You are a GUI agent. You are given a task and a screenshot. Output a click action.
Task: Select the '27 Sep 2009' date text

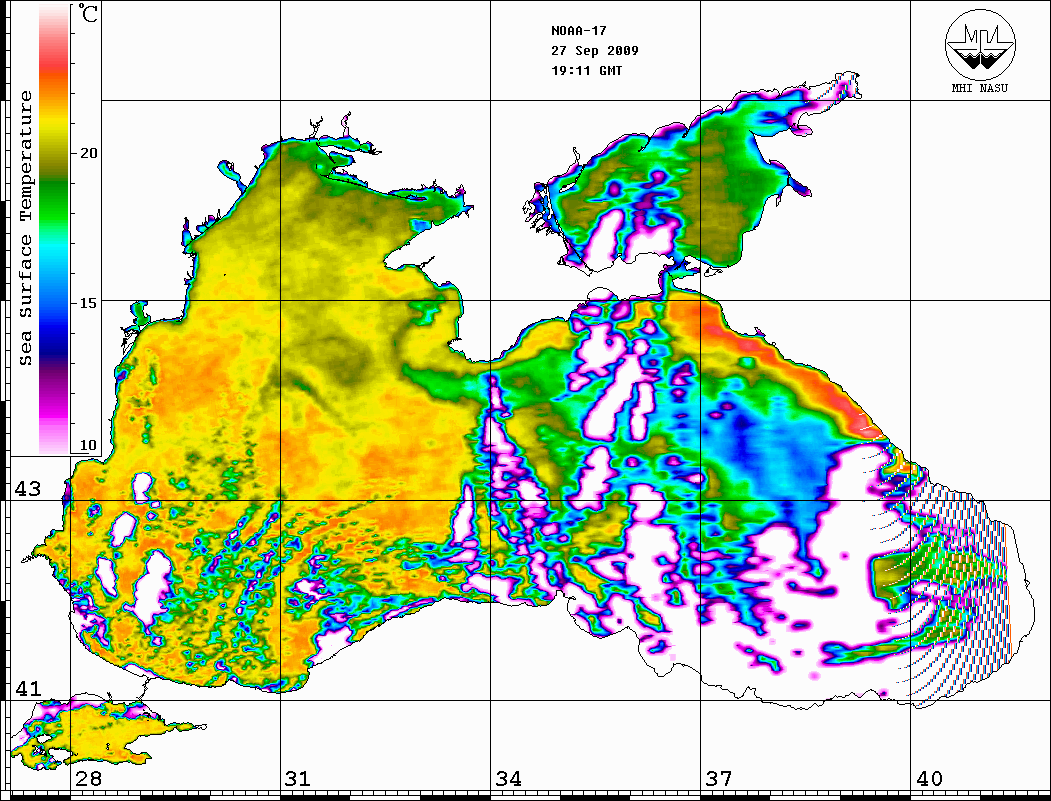click(x=595, y=51)
